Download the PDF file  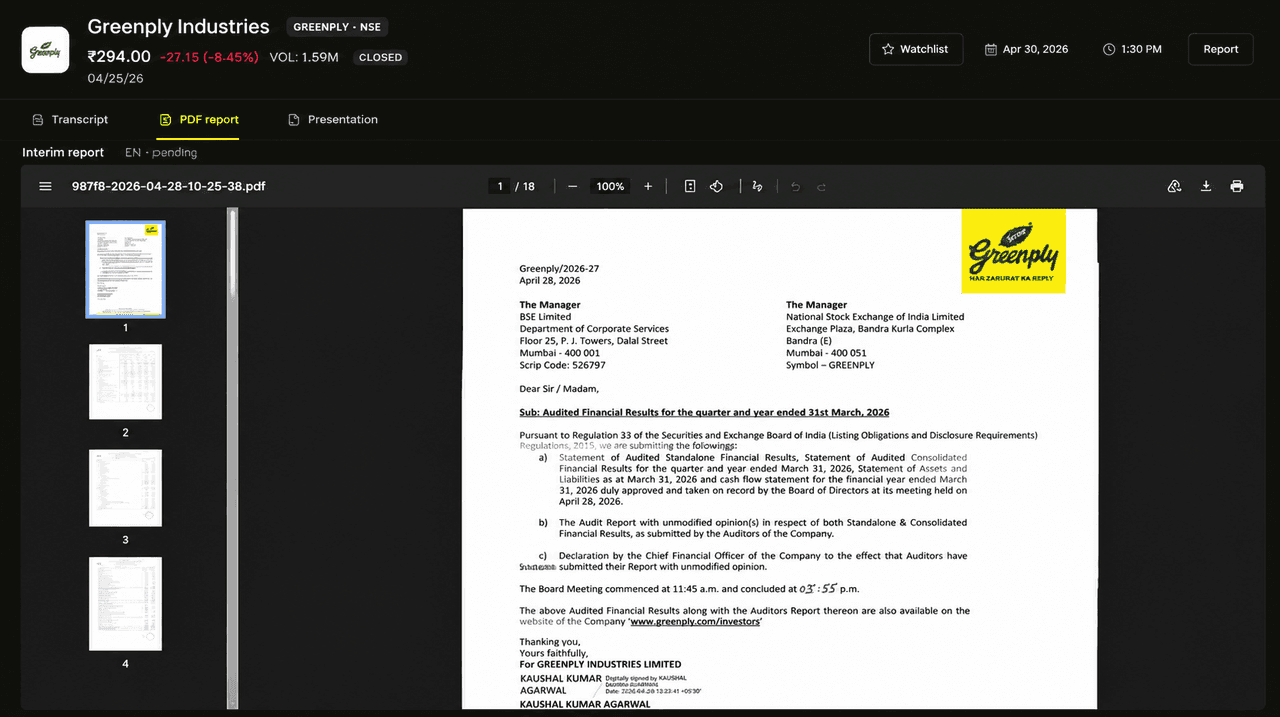(1206, 186)
